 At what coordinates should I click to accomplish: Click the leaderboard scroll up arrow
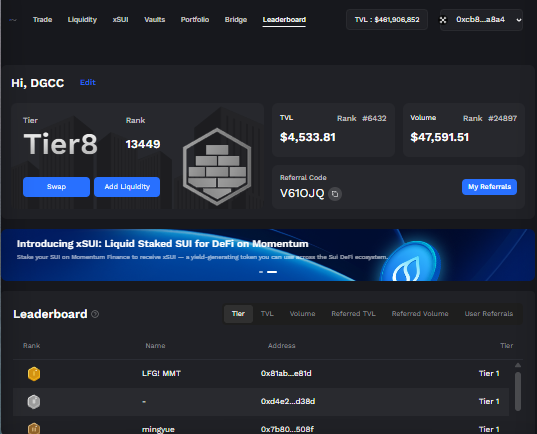tap(518, 365)
